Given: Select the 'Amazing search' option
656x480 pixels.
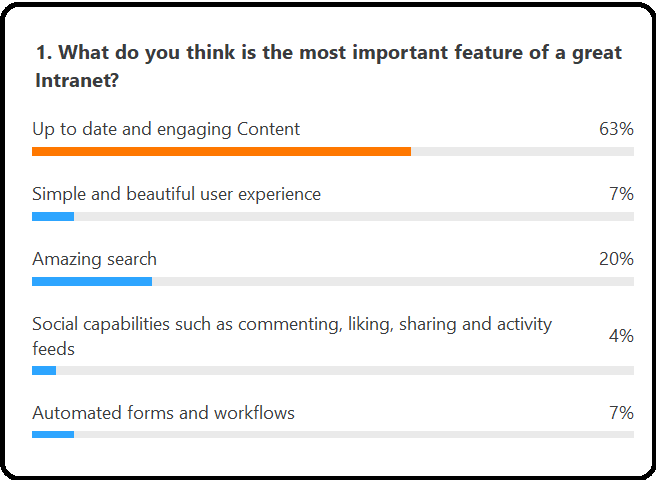Looking at the screenshot, I should click(95, 259).
